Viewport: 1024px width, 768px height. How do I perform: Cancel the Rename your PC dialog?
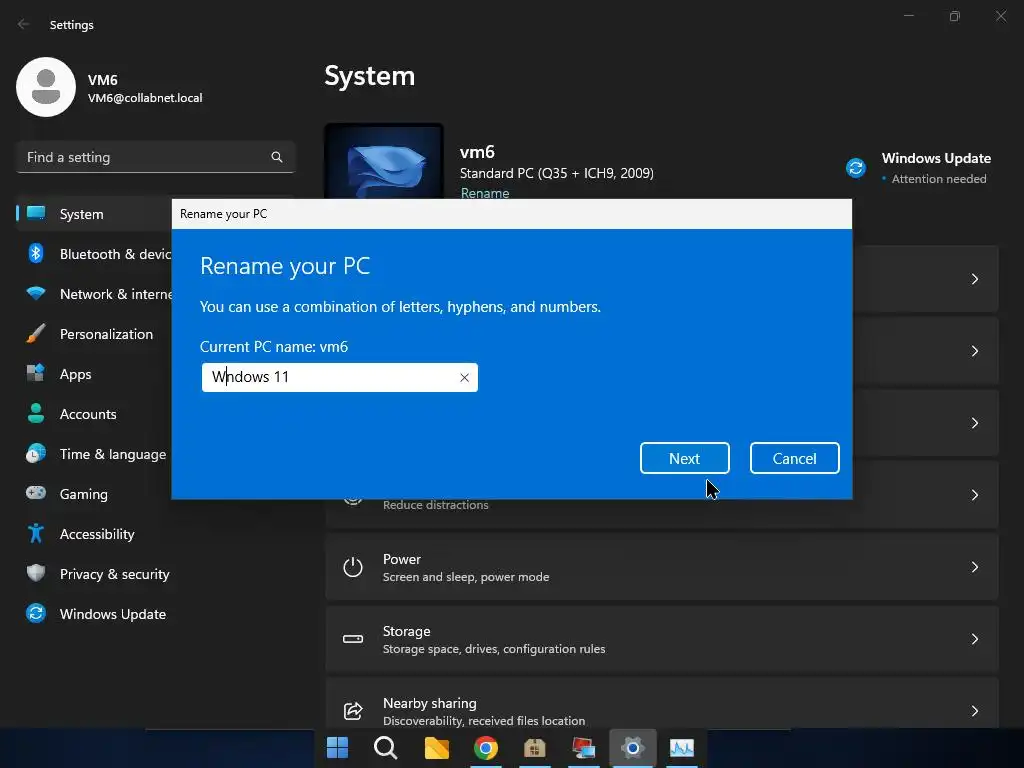pyautogui.click(x=794, y=458)
